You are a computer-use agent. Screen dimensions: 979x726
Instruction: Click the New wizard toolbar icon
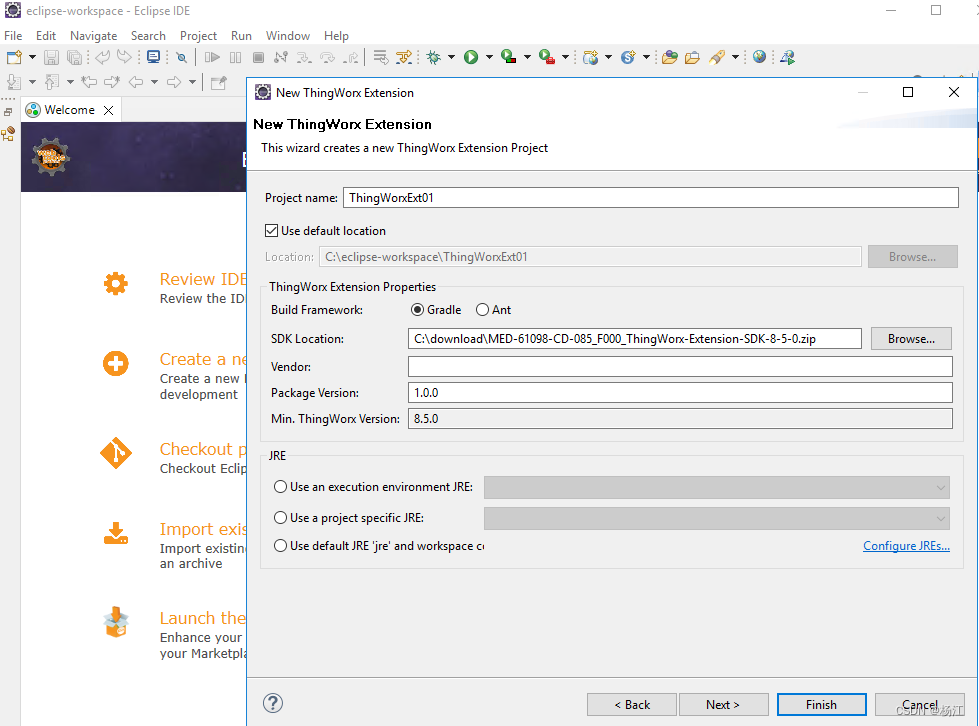[x=14, y=57]
